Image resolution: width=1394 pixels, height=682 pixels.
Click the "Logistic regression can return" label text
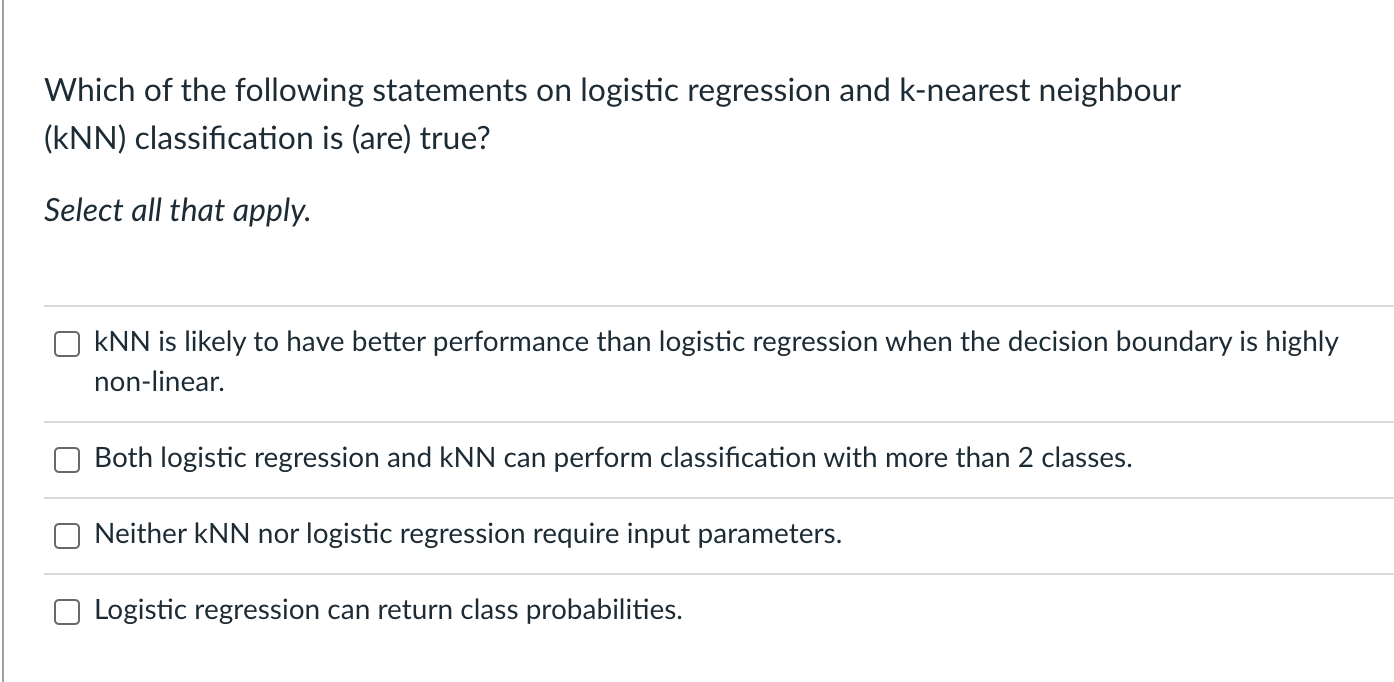[389, 610]
